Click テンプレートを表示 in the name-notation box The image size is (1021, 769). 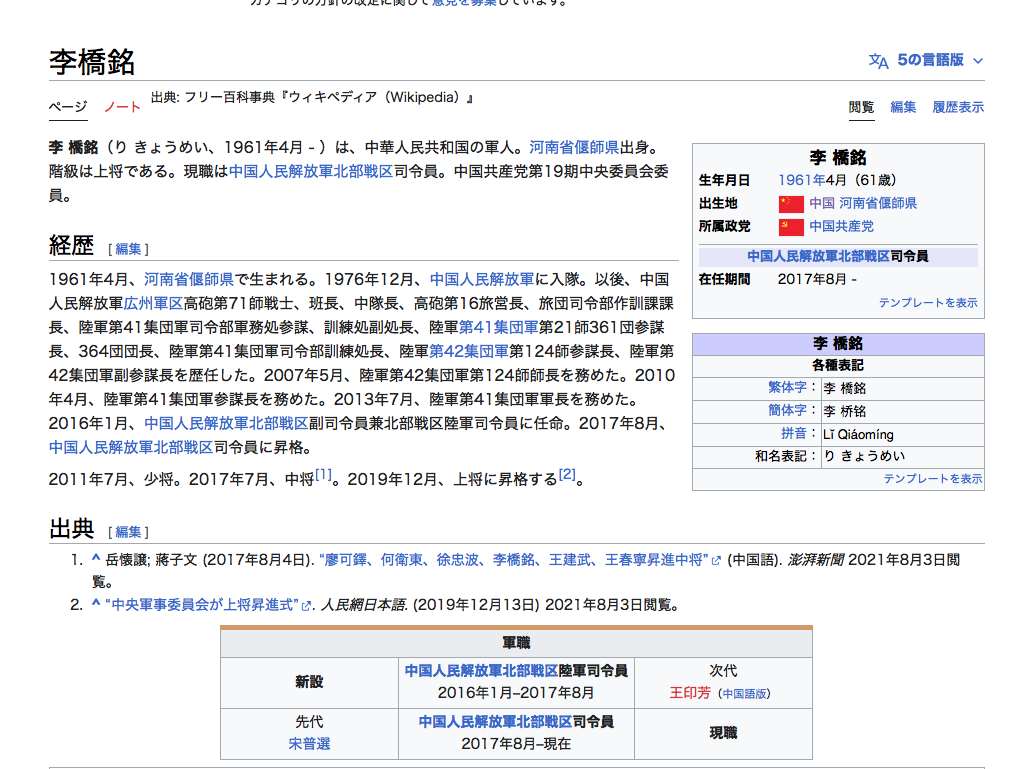point(932,479)
